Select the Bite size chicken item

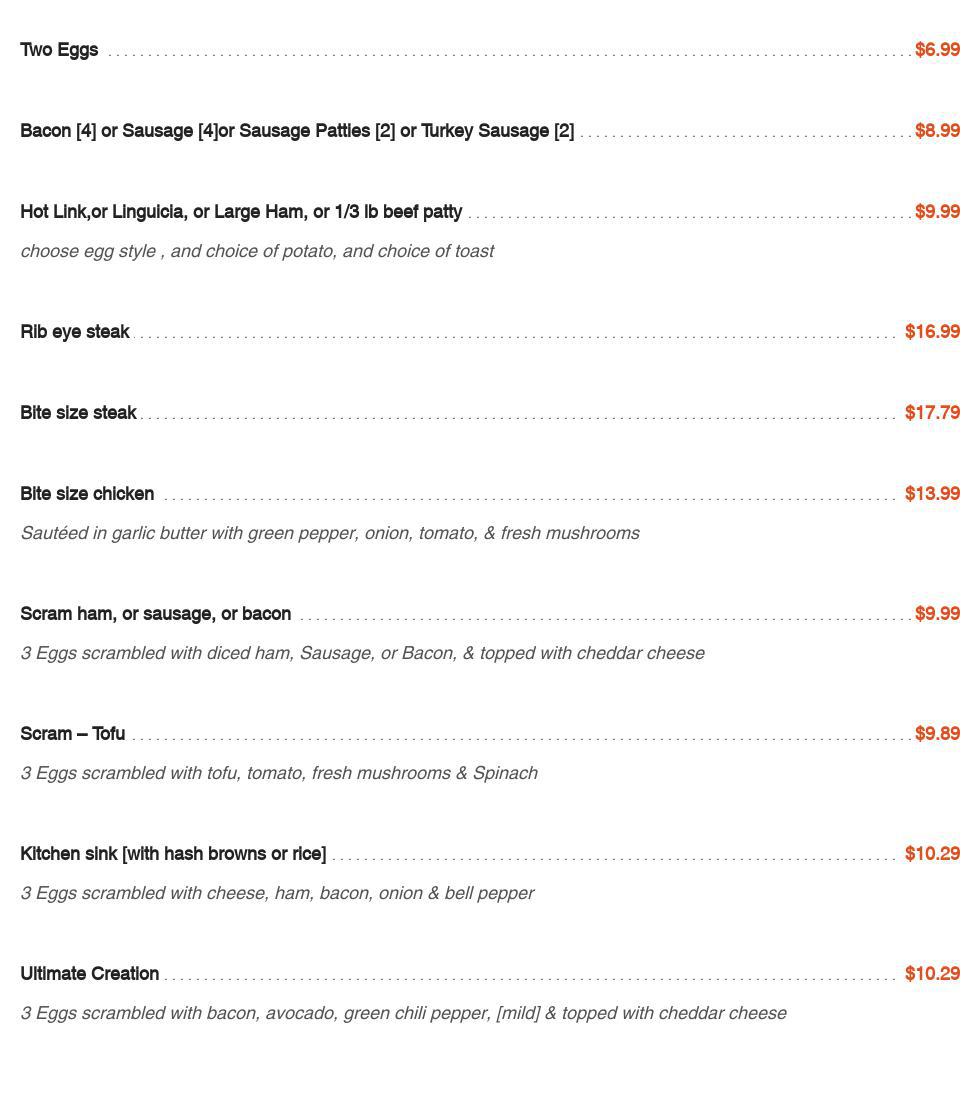point(87,494)
